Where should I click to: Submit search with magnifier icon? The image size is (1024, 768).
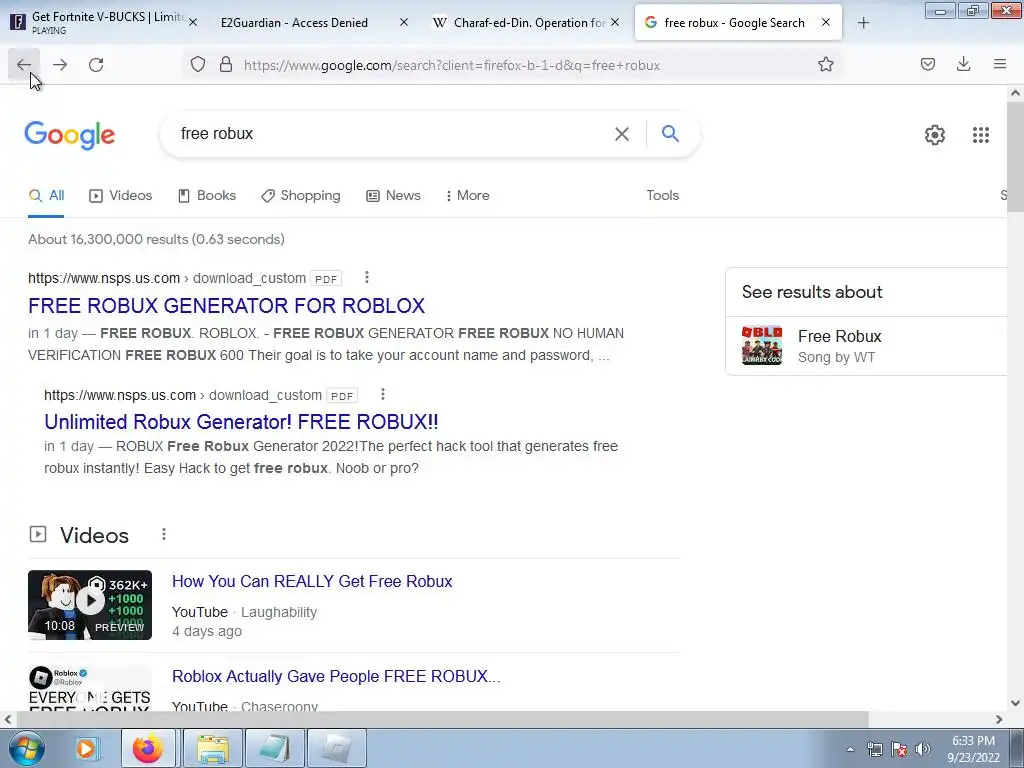[670, 134]
